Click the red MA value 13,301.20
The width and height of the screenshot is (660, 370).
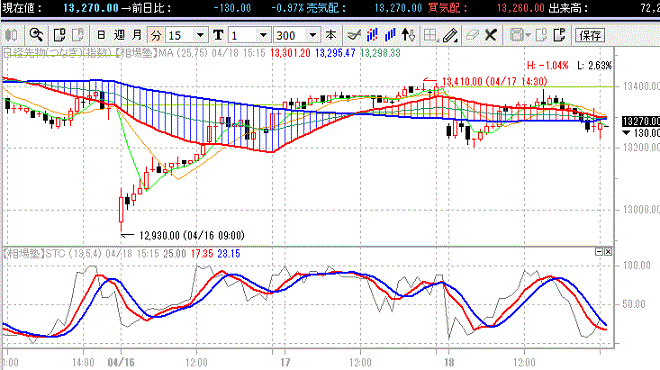click(290, 53)
